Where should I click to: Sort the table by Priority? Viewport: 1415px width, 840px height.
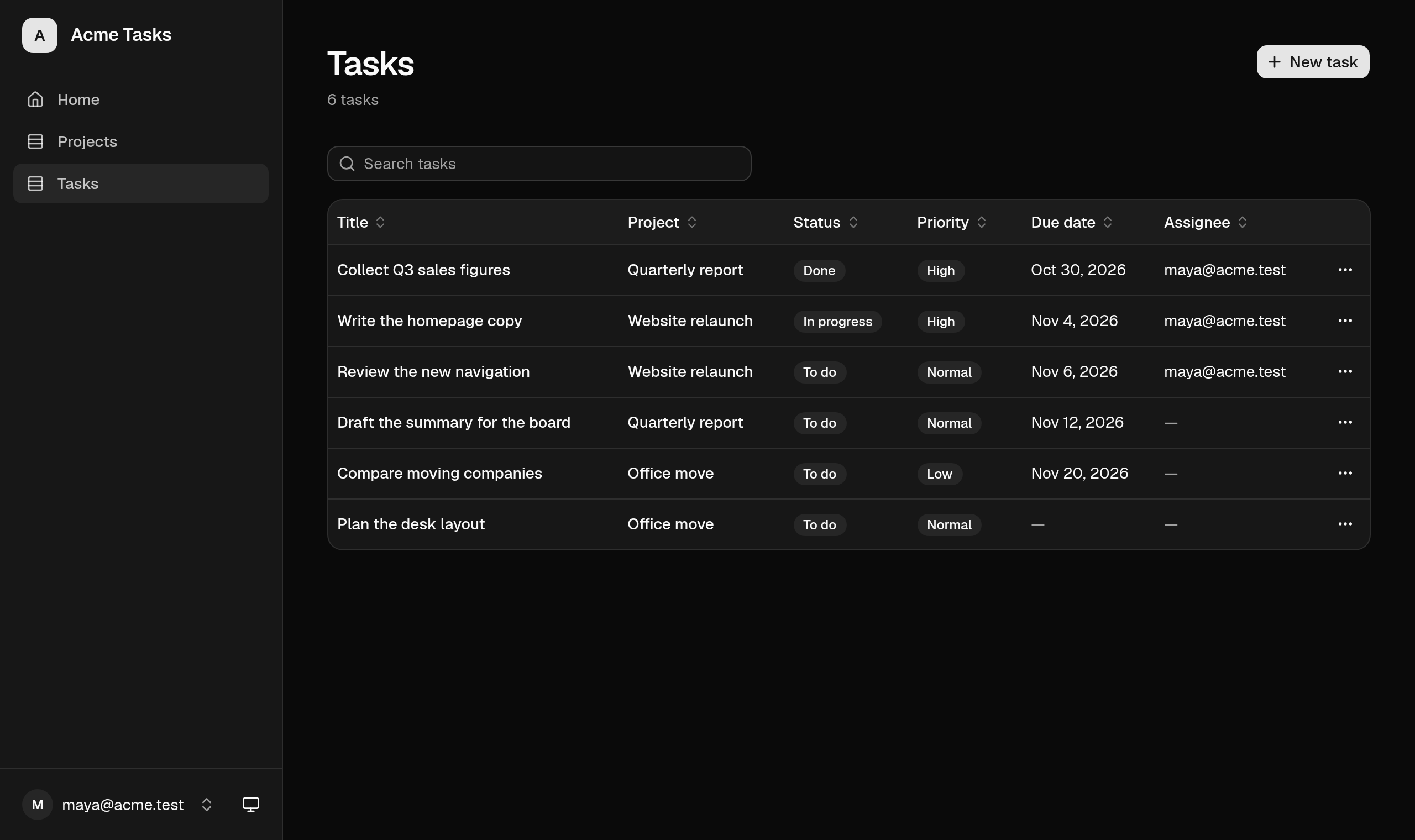point(952,223)
